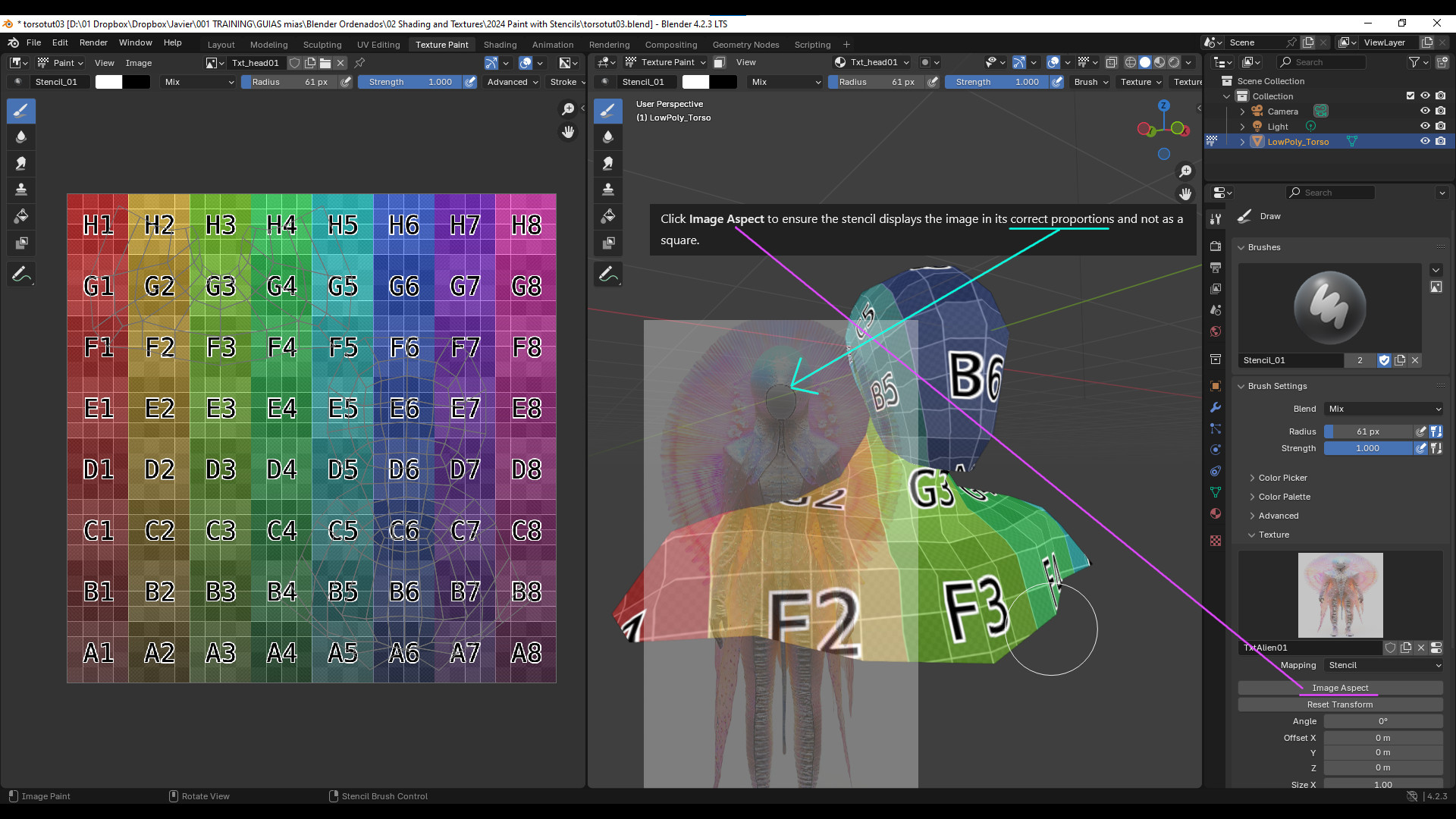Unlink the TxtAlien01 texture with its X button
This screenshot has height=819, width=1456.
[x=1421, y=648]
